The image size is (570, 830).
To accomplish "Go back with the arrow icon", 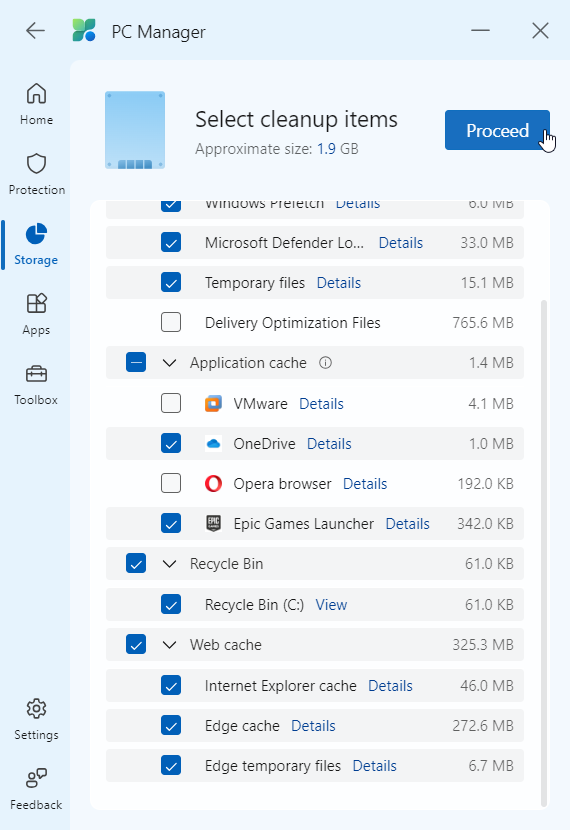I will 35,31.
